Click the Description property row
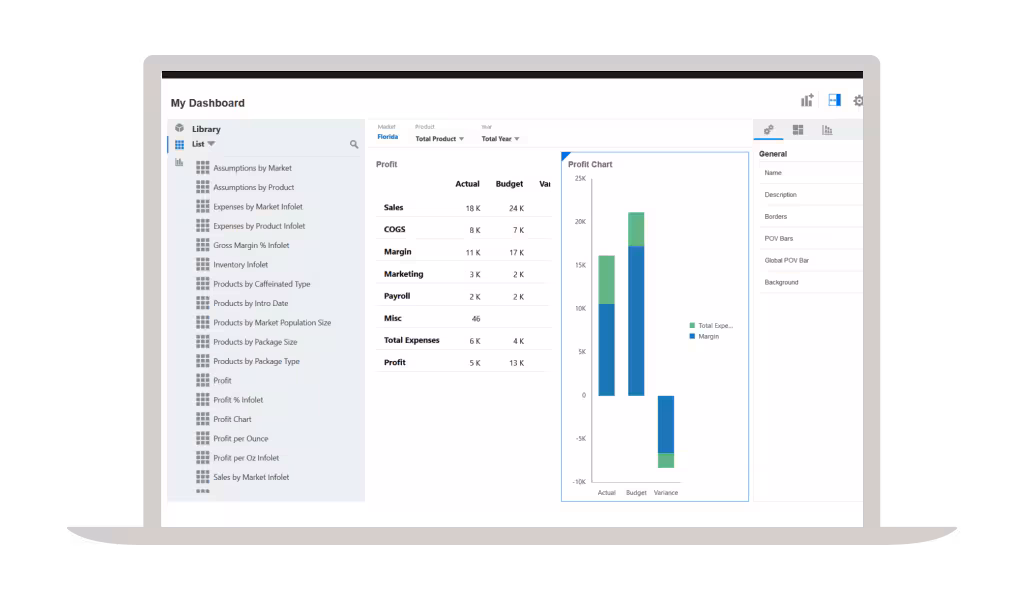This screenshot has height=600, width=1024. tap(810, 195)
